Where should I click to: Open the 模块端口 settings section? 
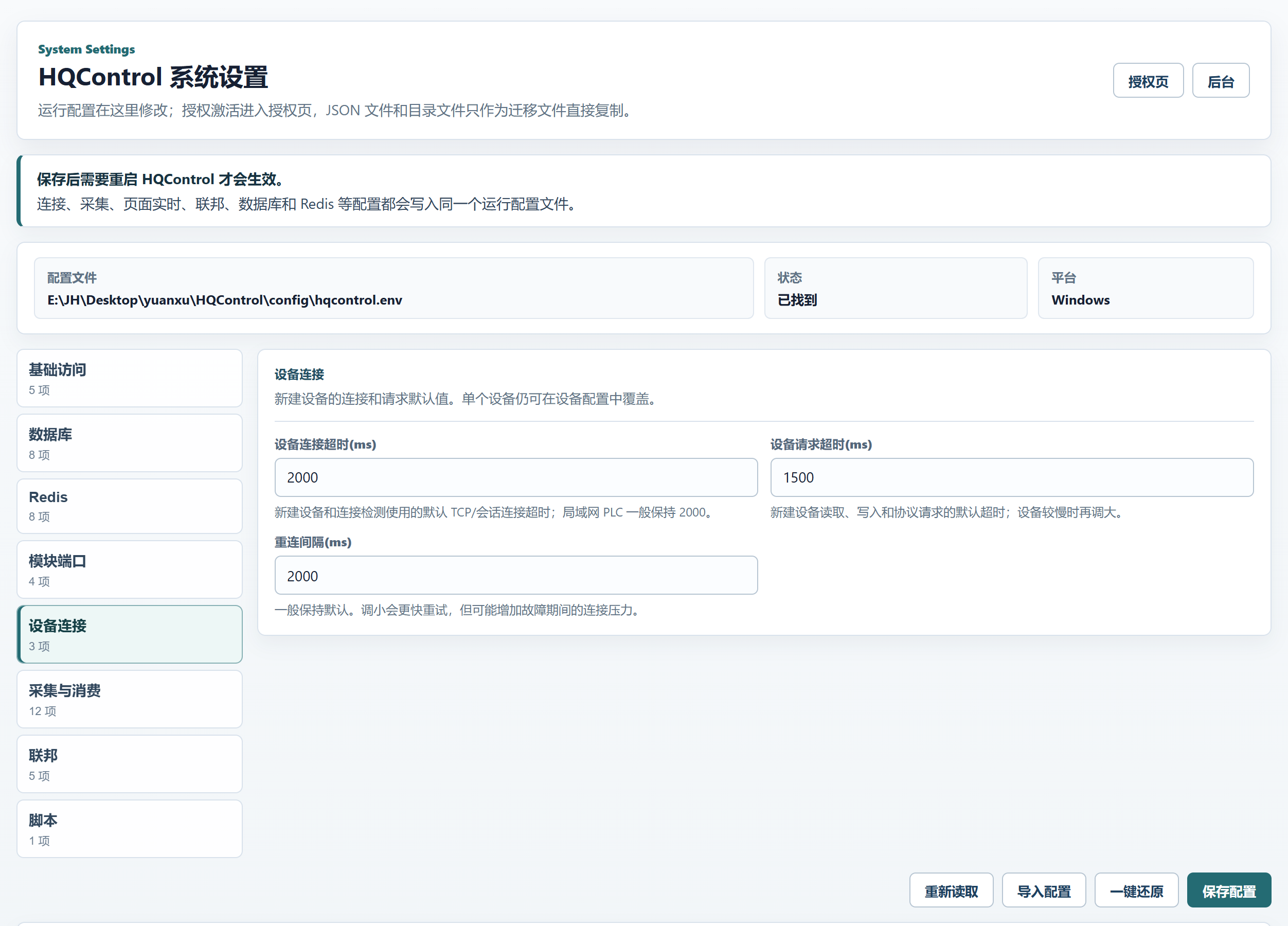tap(130, 570)
